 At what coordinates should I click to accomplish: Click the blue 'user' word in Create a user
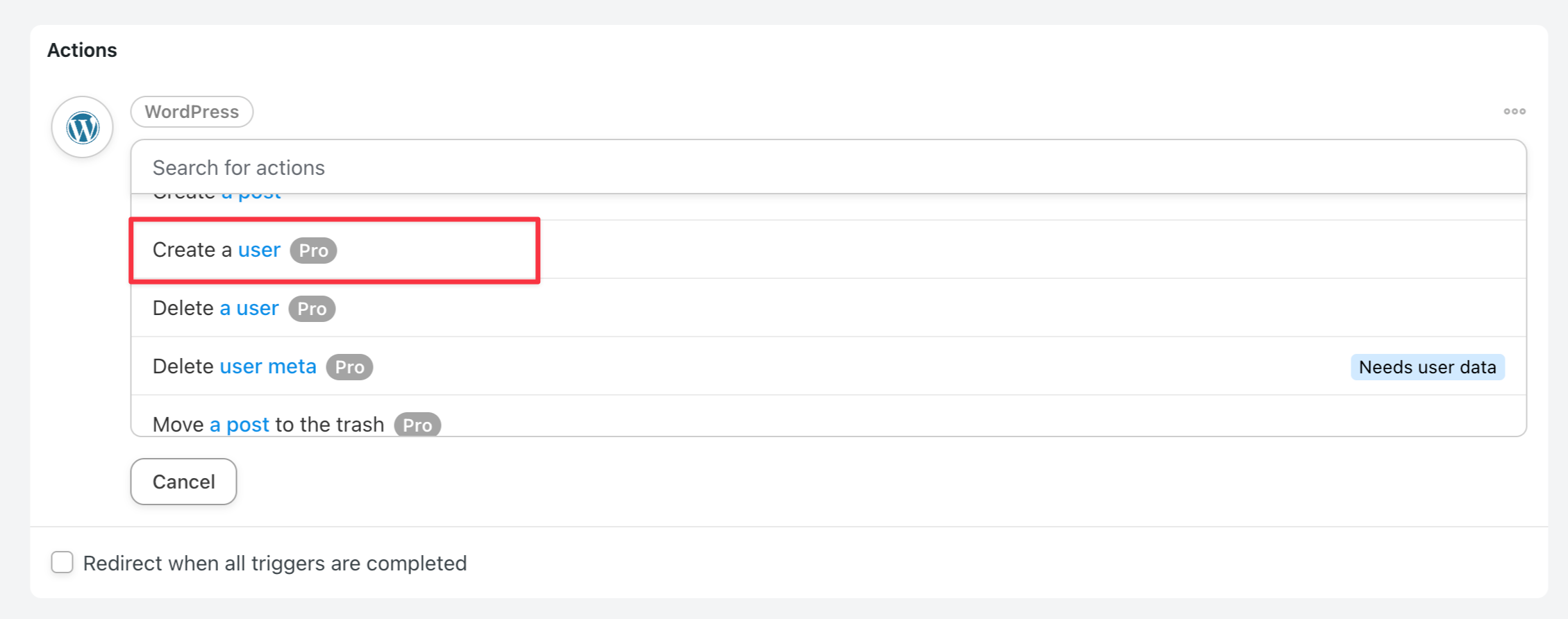click(259, 250)
